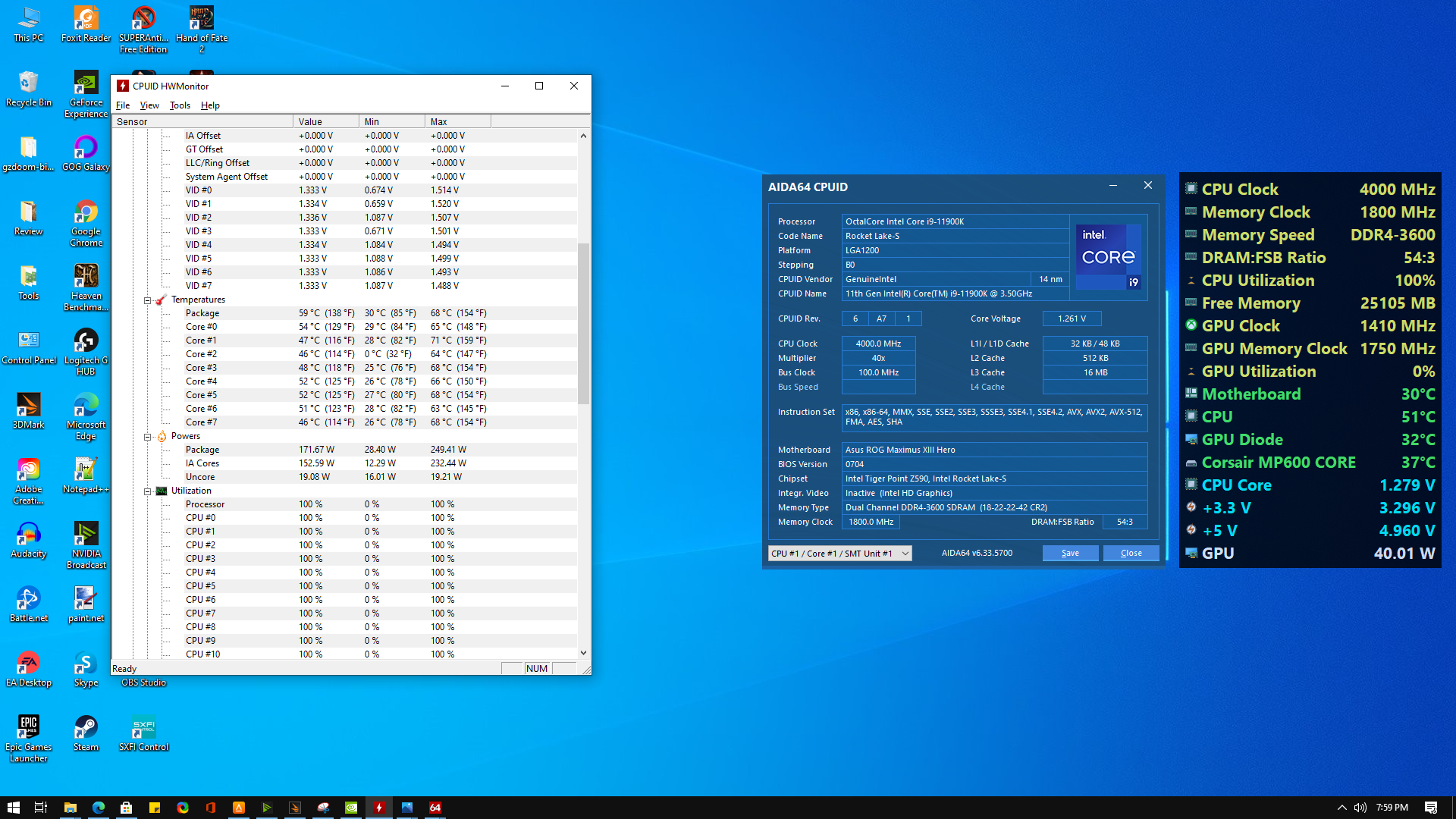This screenshot has height=819, width=1456.
Task: Click the volume icon in system tray
Action: pyautogui.click(x=1360, y=808)
